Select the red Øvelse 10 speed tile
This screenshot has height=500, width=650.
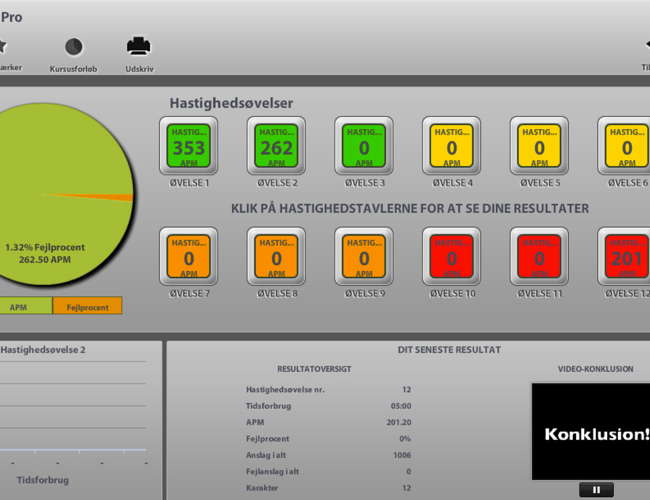451,256
